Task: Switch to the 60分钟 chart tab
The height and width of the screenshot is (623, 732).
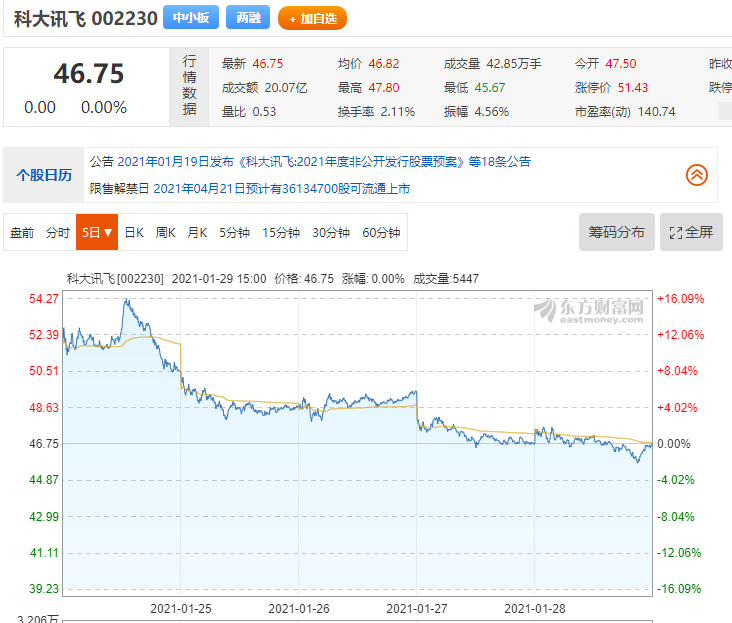Action: [x=381, y=232]
